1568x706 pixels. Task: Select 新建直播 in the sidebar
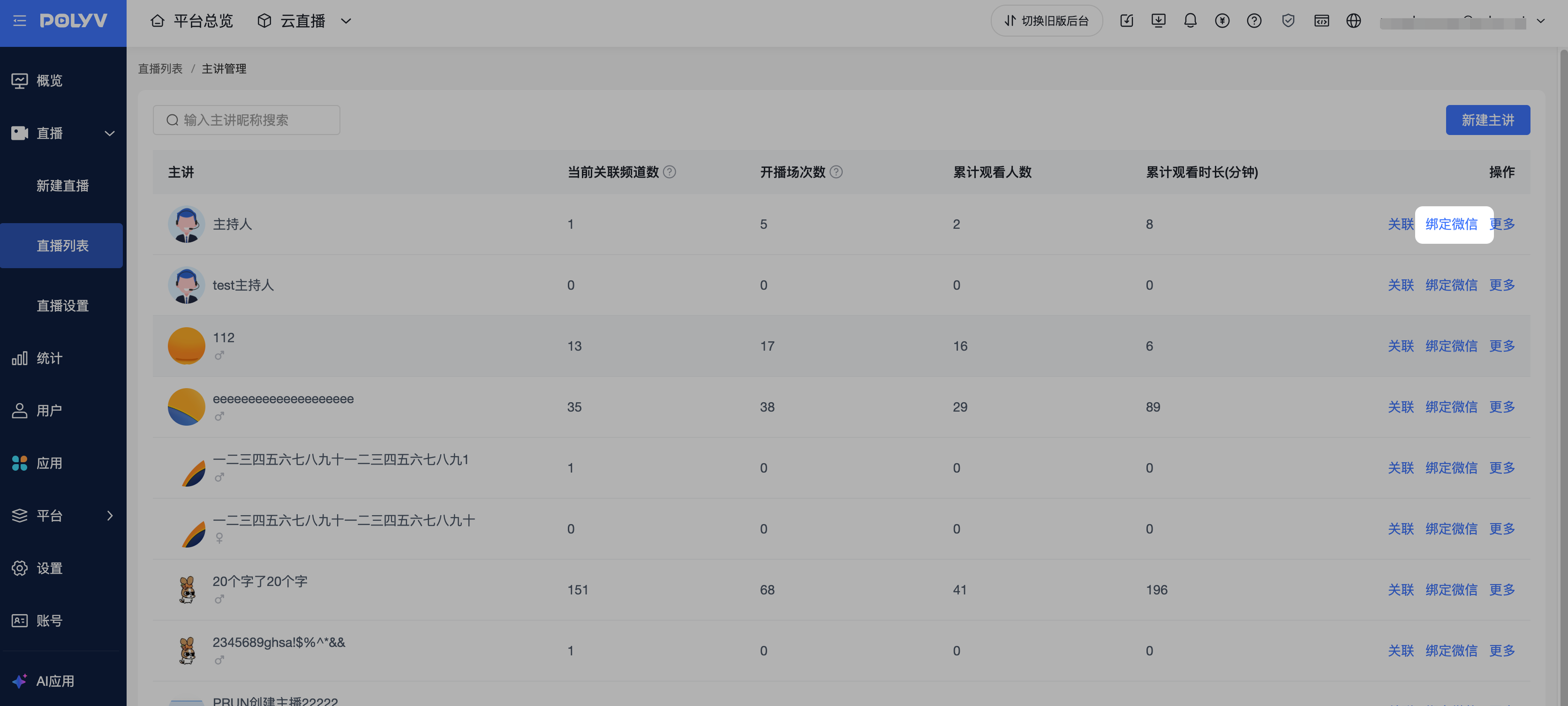(x=63, y=186)
